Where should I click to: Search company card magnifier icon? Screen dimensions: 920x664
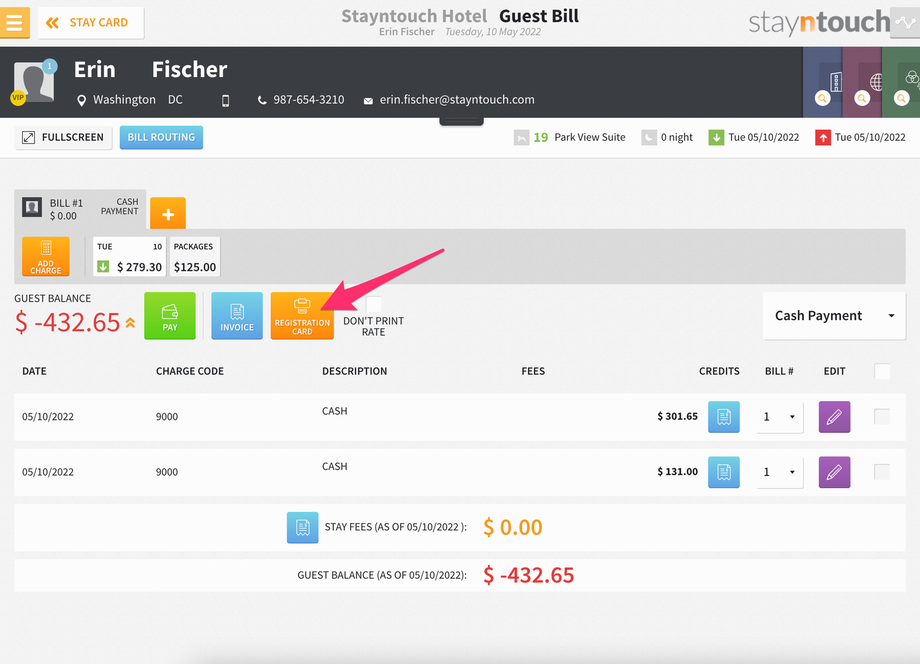[x=823, y=99]
